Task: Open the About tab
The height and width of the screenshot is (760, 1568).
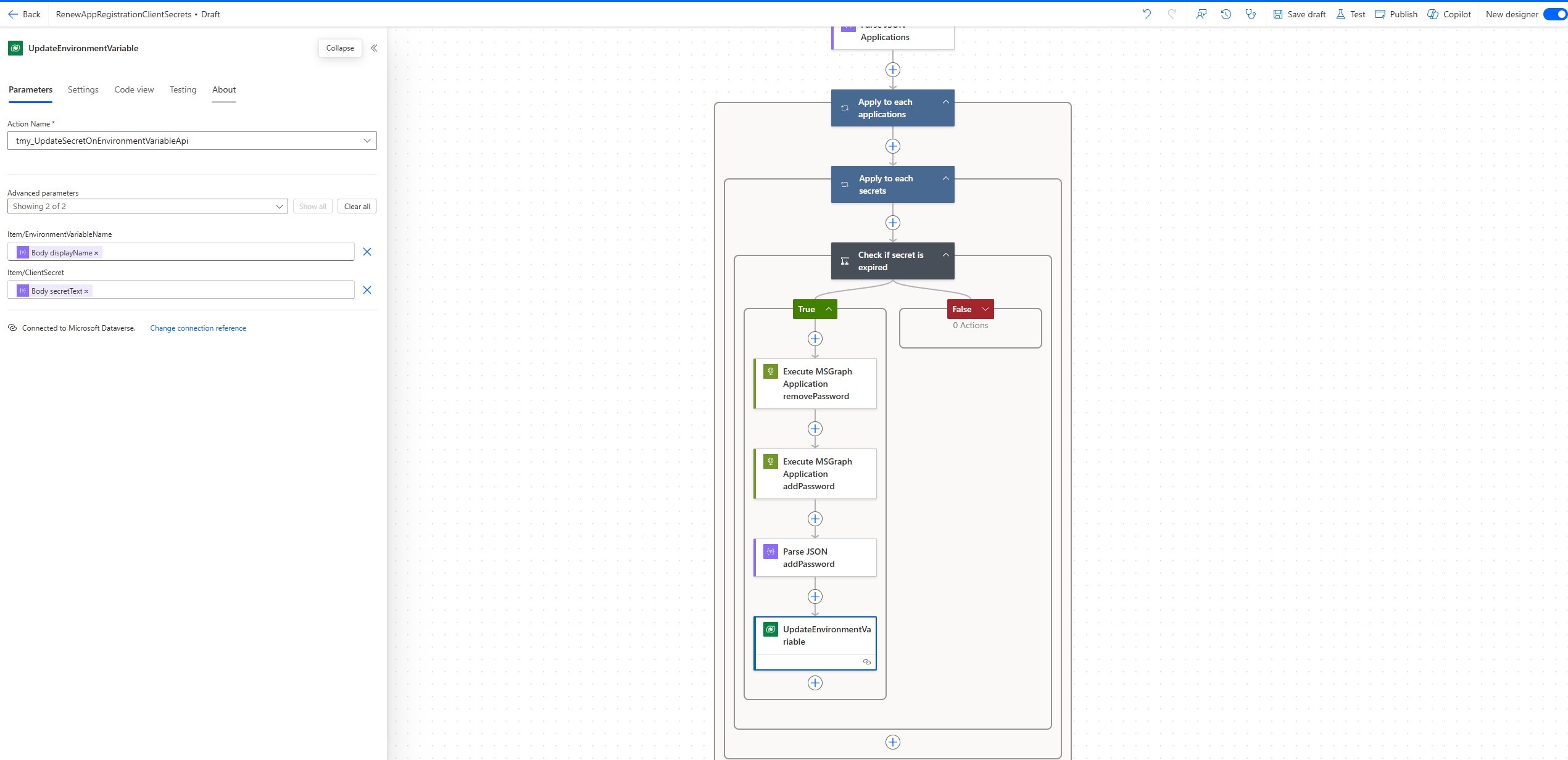Action: [224, 90]
